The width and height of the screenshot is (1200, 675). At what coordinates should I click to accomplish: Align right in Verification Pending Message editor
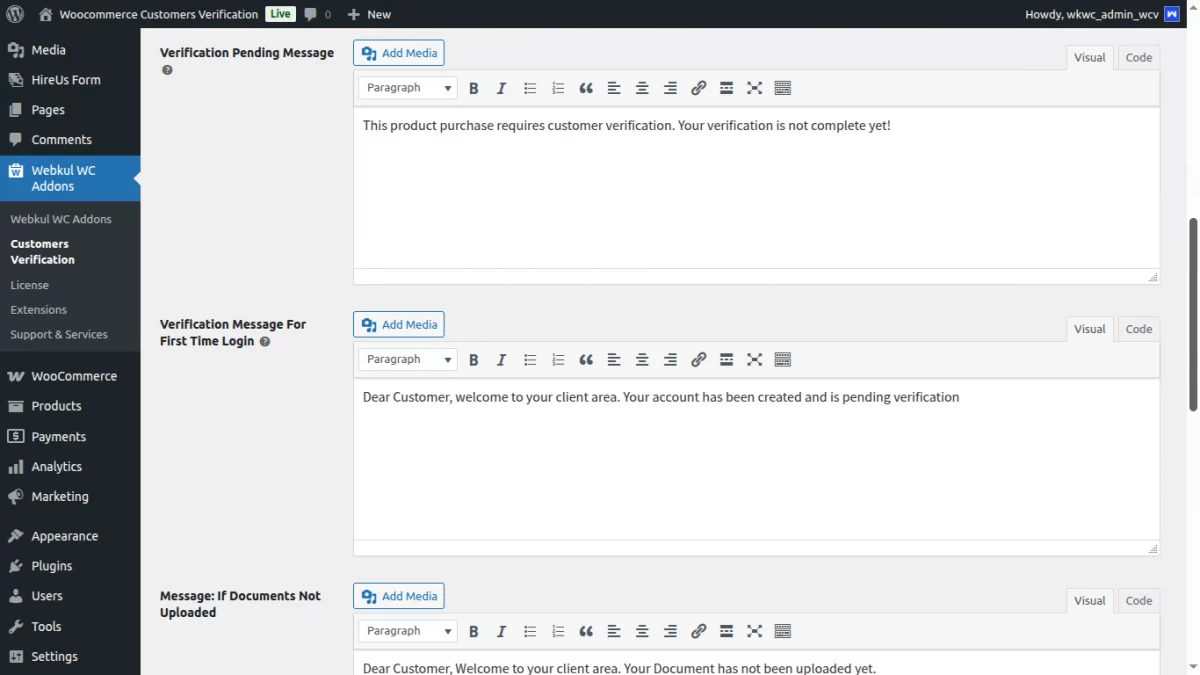point(670,88)
